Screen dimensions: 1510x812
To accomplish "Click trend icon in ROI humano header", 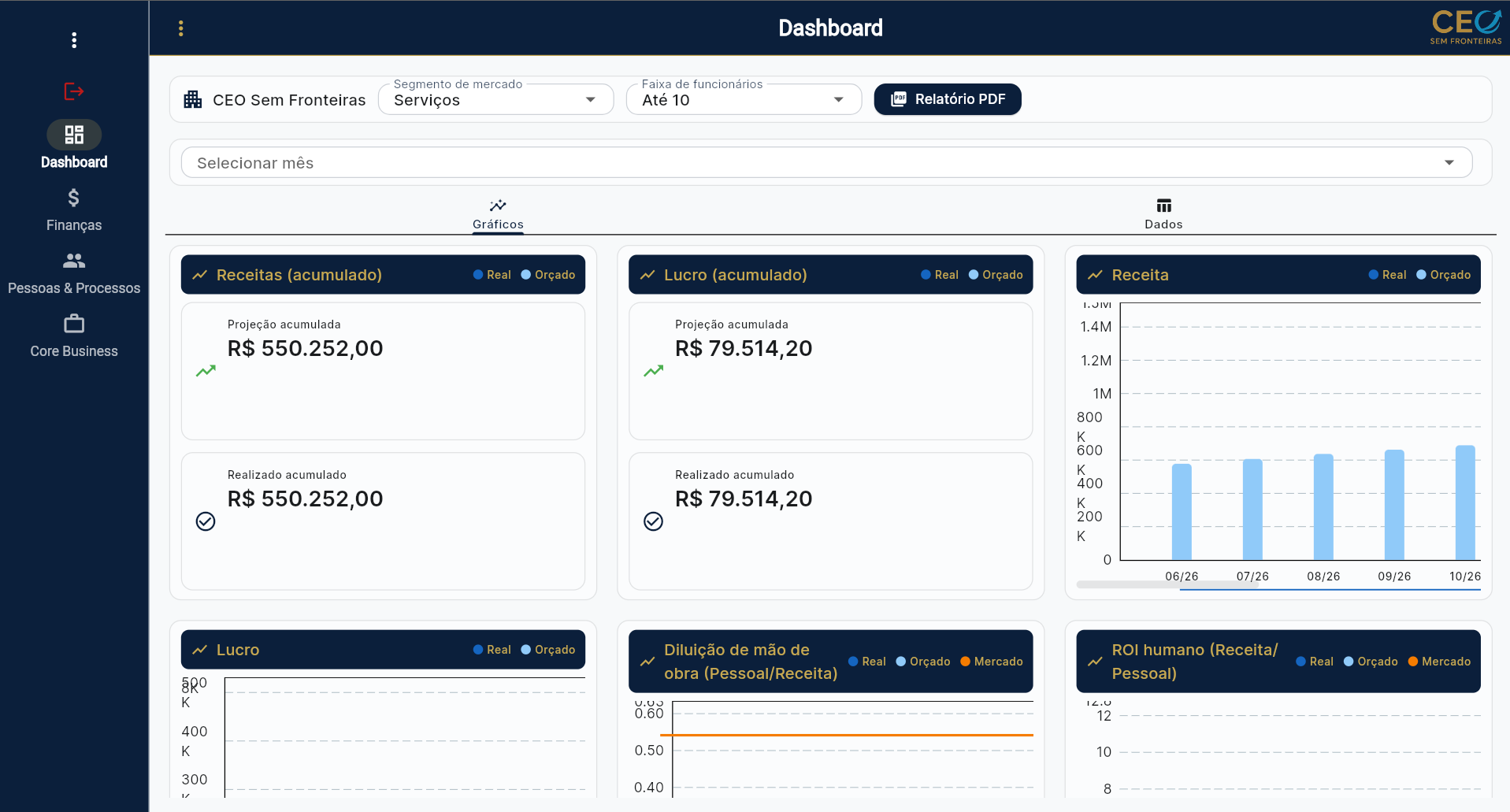I will [1095, 662].
